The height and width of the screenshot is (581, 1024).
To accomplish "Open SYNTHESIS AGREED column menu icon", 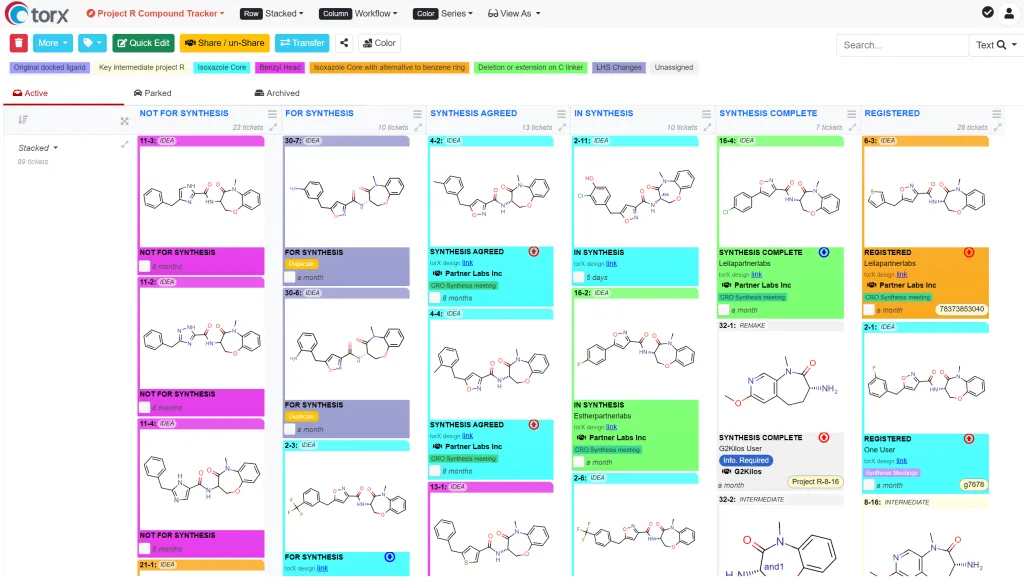I will (562, 114).
